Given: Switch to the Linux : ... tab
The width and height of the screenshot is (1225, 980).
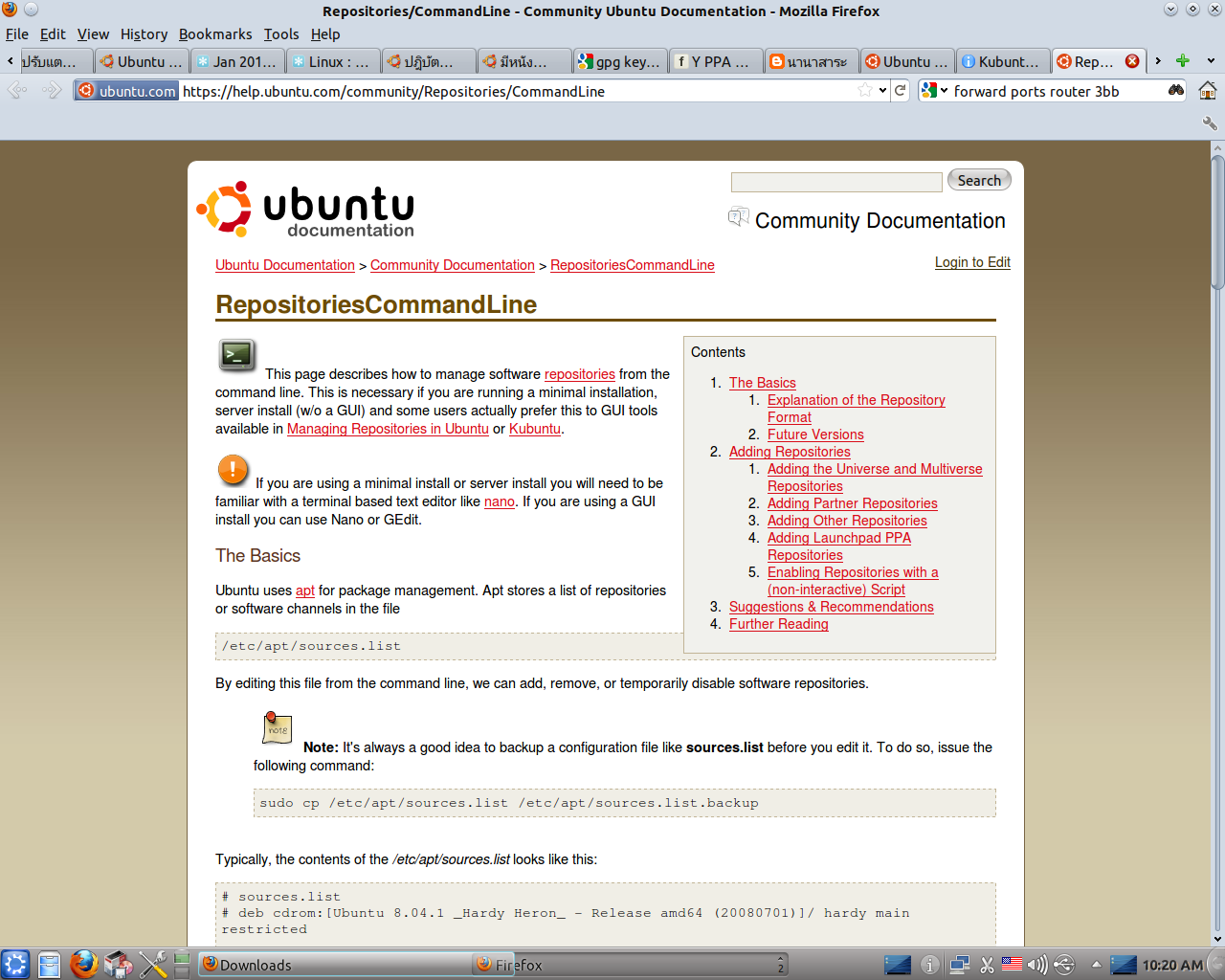Looking at the screenshot, I should [332, 61].
